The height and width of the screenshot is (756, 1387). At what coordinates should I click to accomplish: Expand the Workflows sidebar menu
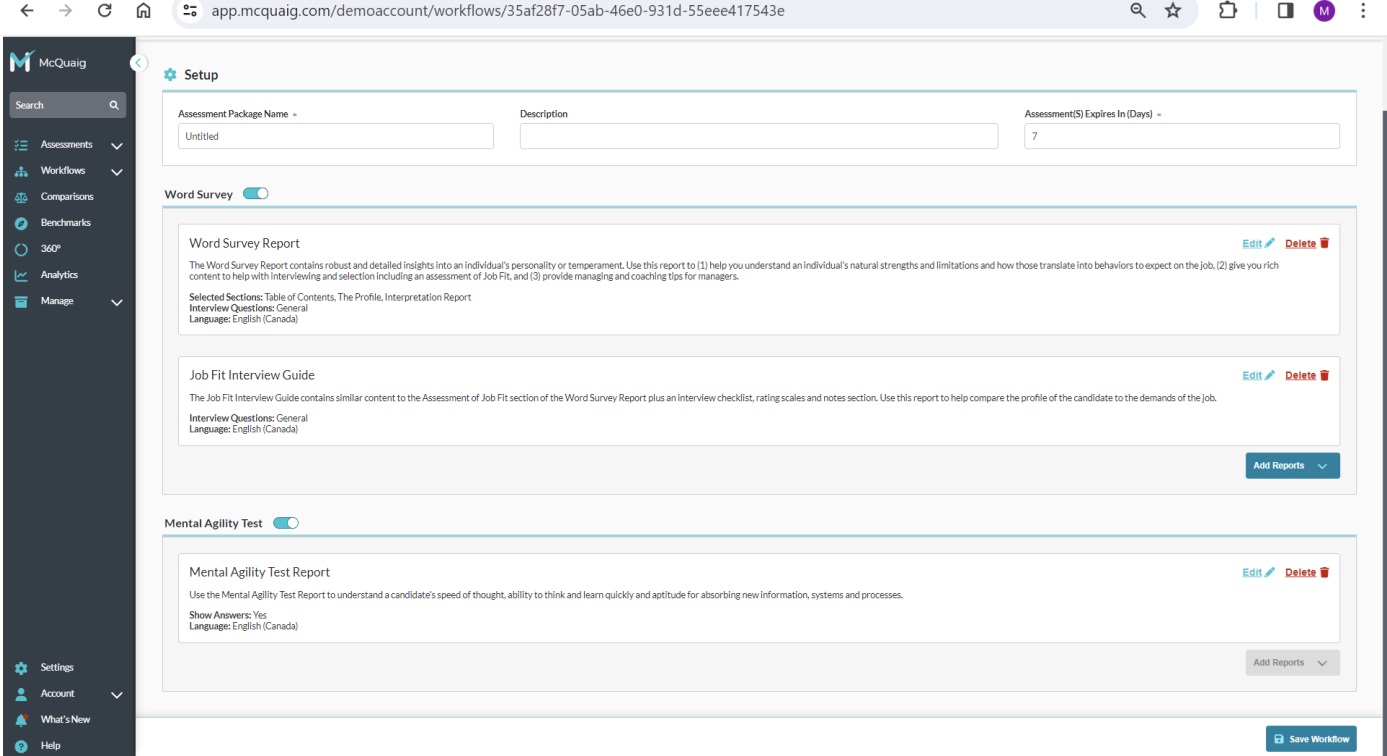tap(116, 172)
